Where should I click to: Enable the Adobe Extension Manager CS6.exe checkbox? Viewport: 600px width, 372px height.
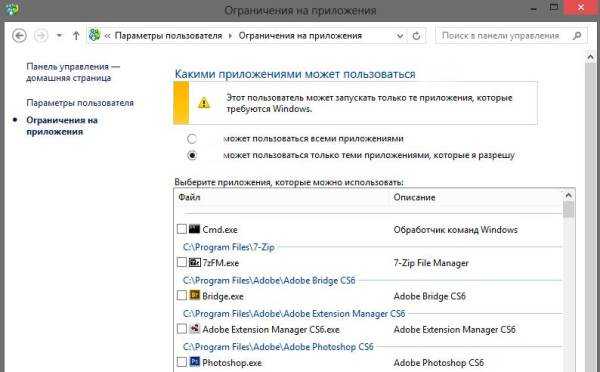182,329
